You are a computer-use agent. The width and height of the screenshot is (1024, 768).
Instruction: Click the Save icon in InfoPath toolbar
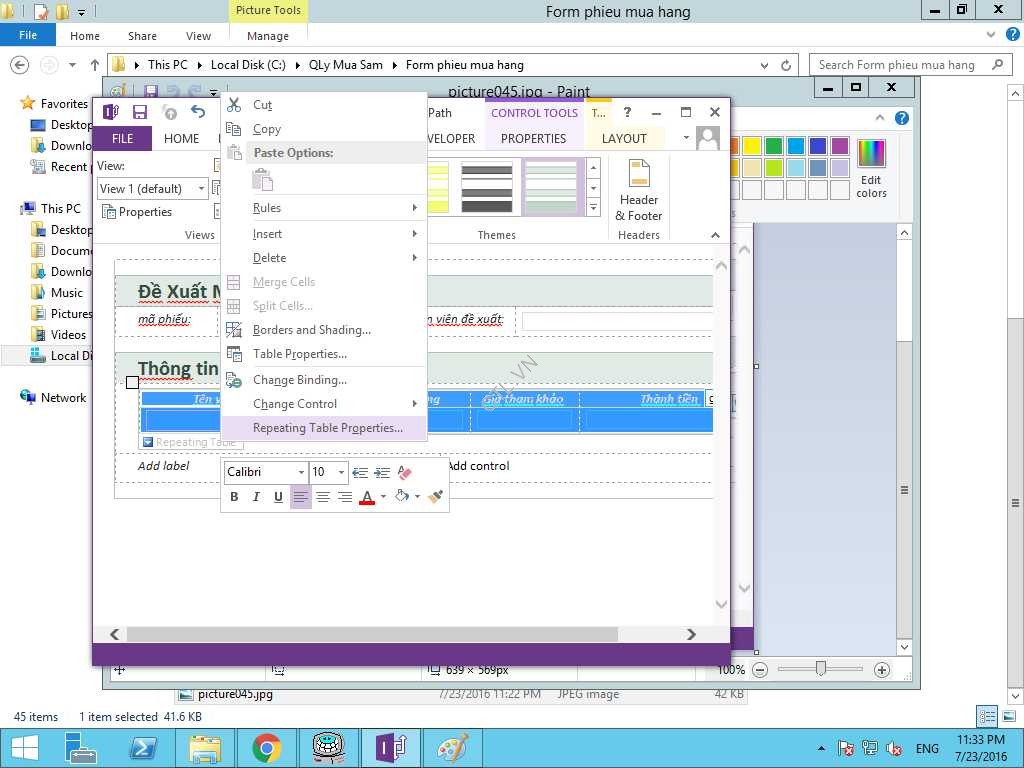tap(140, 112)
